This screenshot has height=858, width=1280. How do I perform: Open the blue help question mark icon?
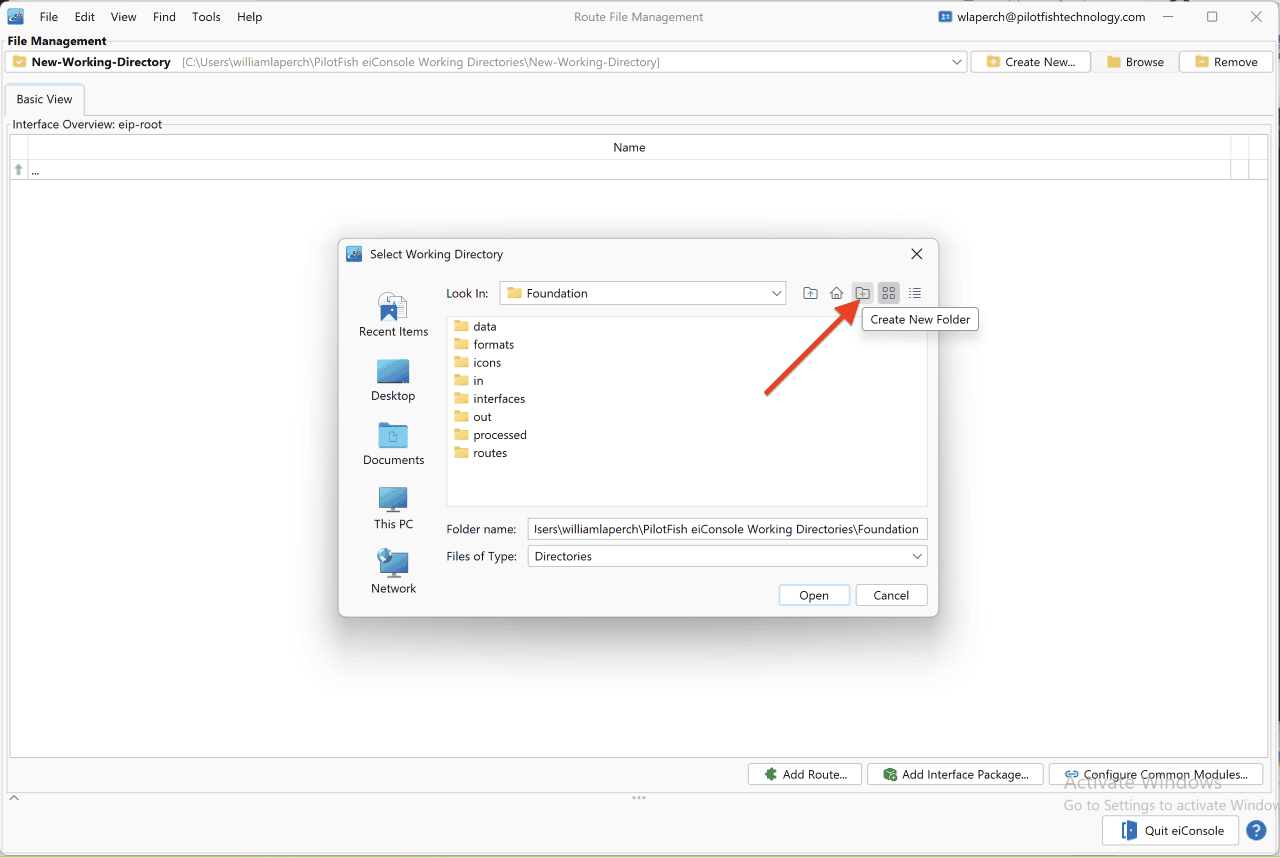pos(1257,831)
